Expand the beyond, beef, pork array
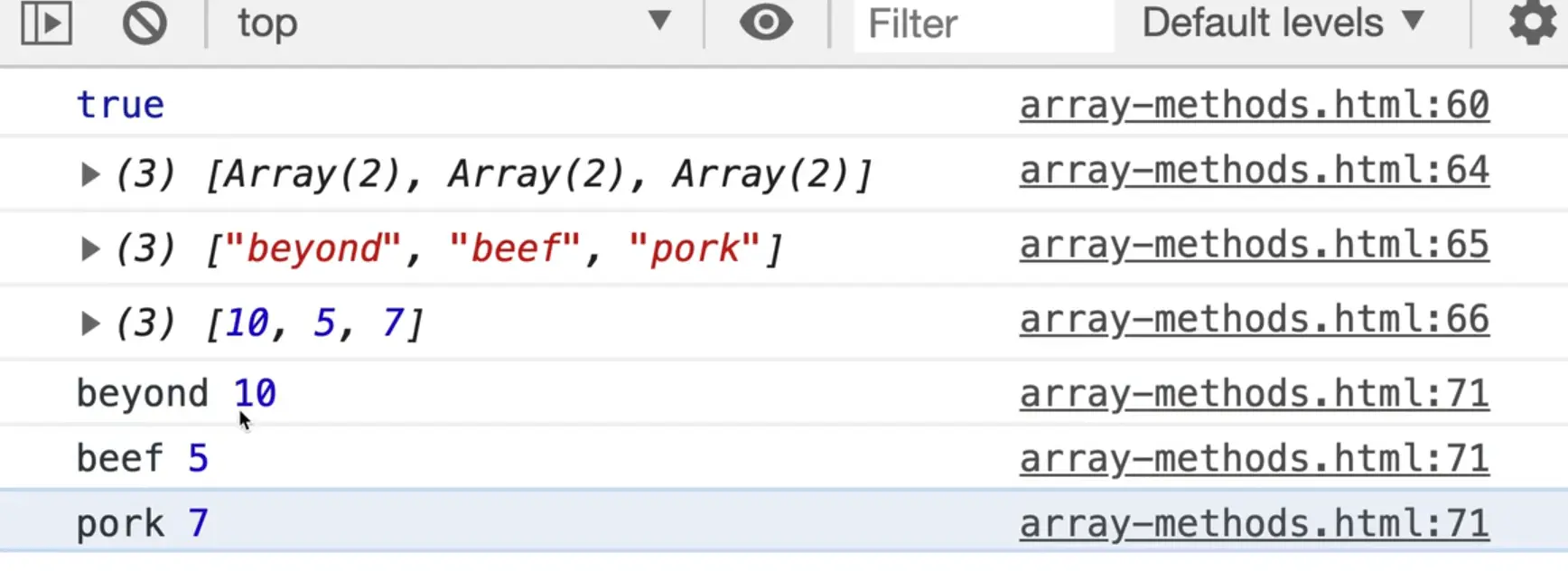Viewport: 1568px width, 571px height. [89, 248]
